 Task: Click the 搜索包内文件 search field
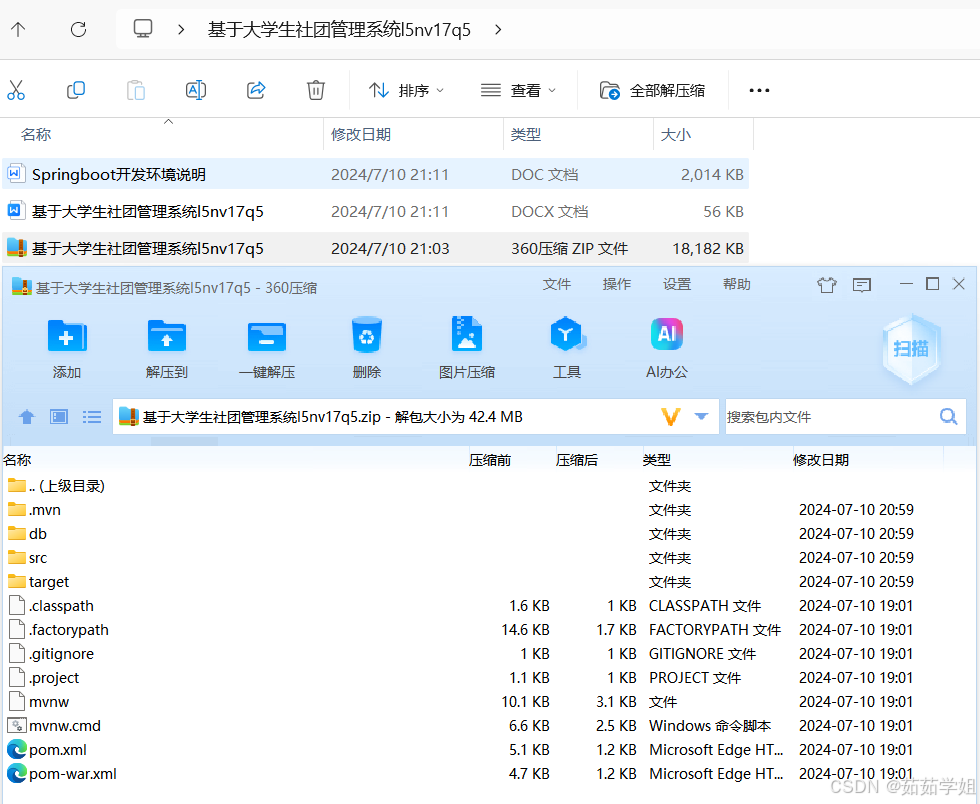click(x=831, y=417)
